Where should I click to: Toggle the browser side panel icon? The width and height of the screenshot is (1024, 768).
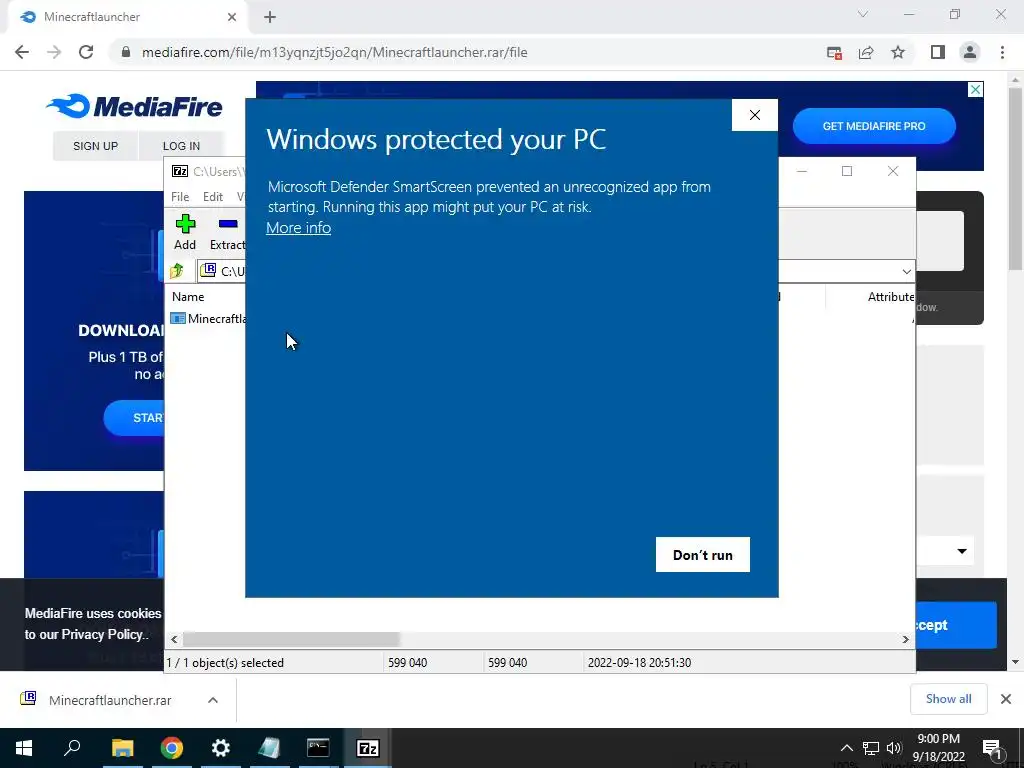tap(938, 52)
